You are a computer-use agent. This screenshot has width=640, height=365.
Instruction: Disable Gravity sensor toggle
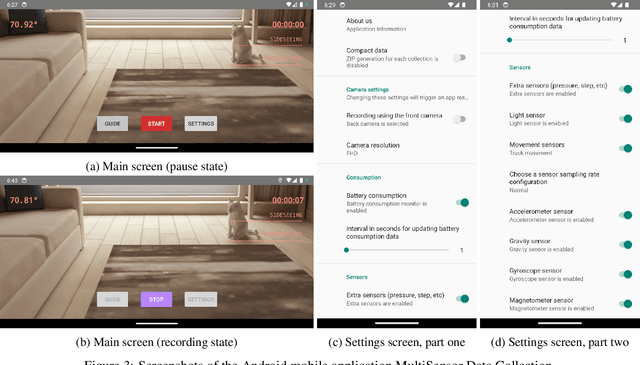(625, 245)
